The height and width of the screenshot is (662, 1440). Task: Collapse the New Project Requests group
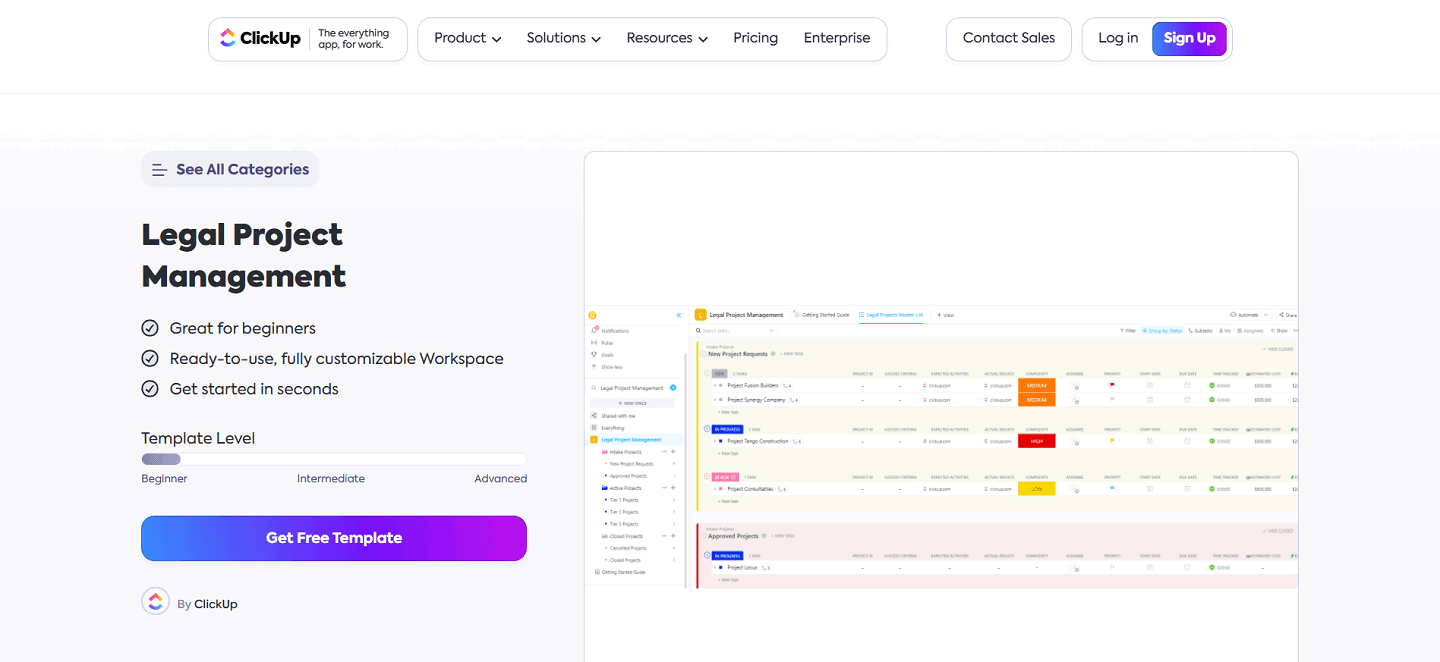(x=702, y=353)
